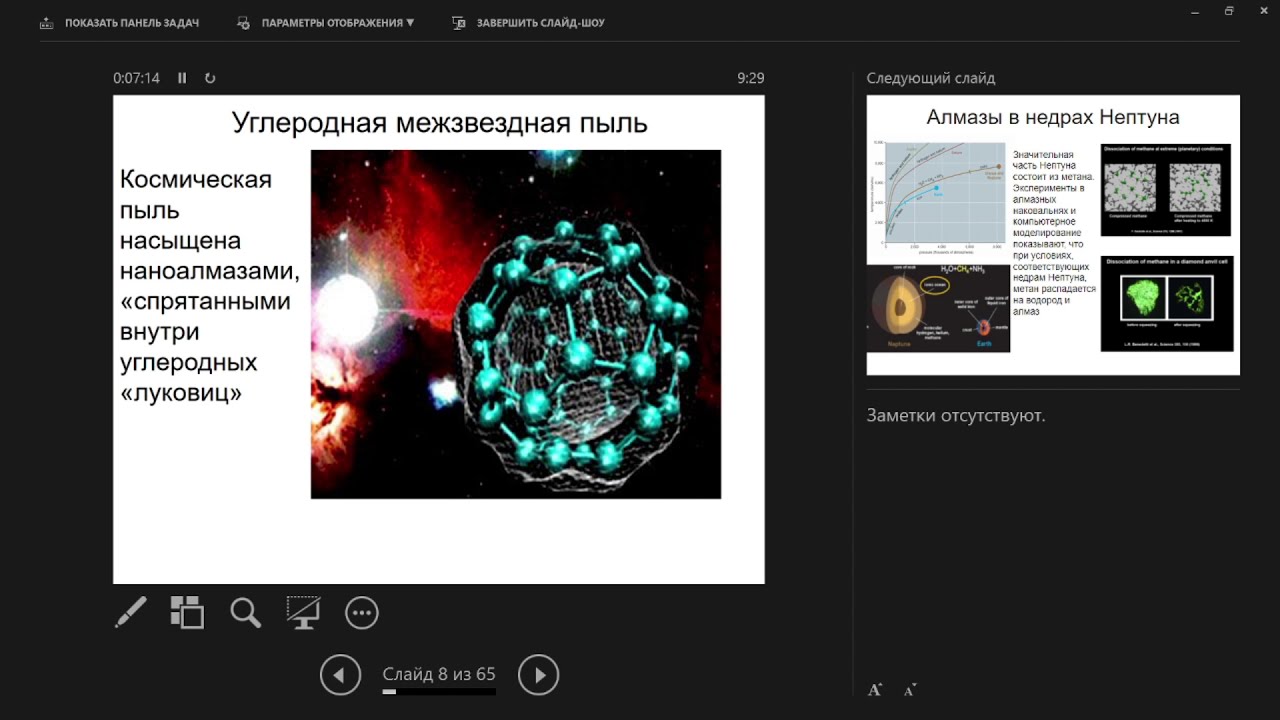The width and height of the screenshot is (1280, 720).
Task: Click the display settings monitor icon
Action: pyautogui.click(x=243, y=23)
